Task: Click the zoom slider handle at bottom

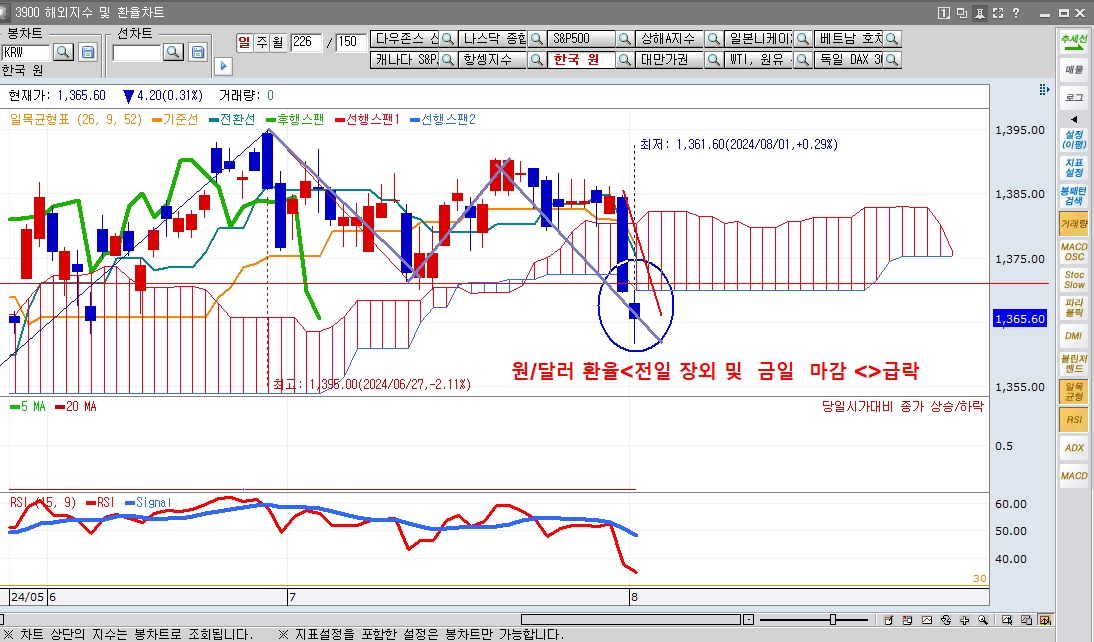Action: point(833,620)
